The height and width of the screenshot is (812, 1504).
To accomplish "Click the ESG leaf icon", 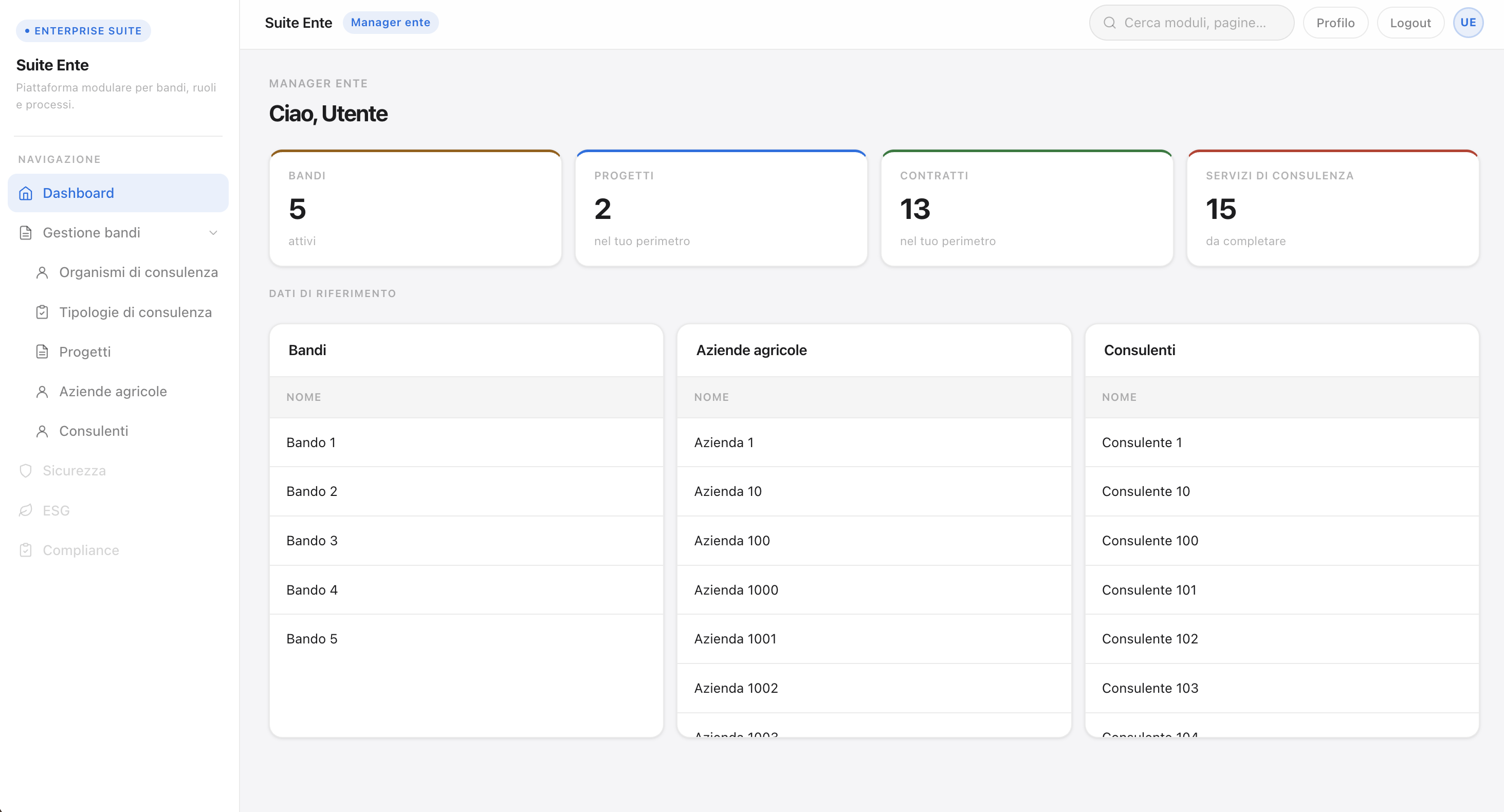I will click(x=26, y=511).
